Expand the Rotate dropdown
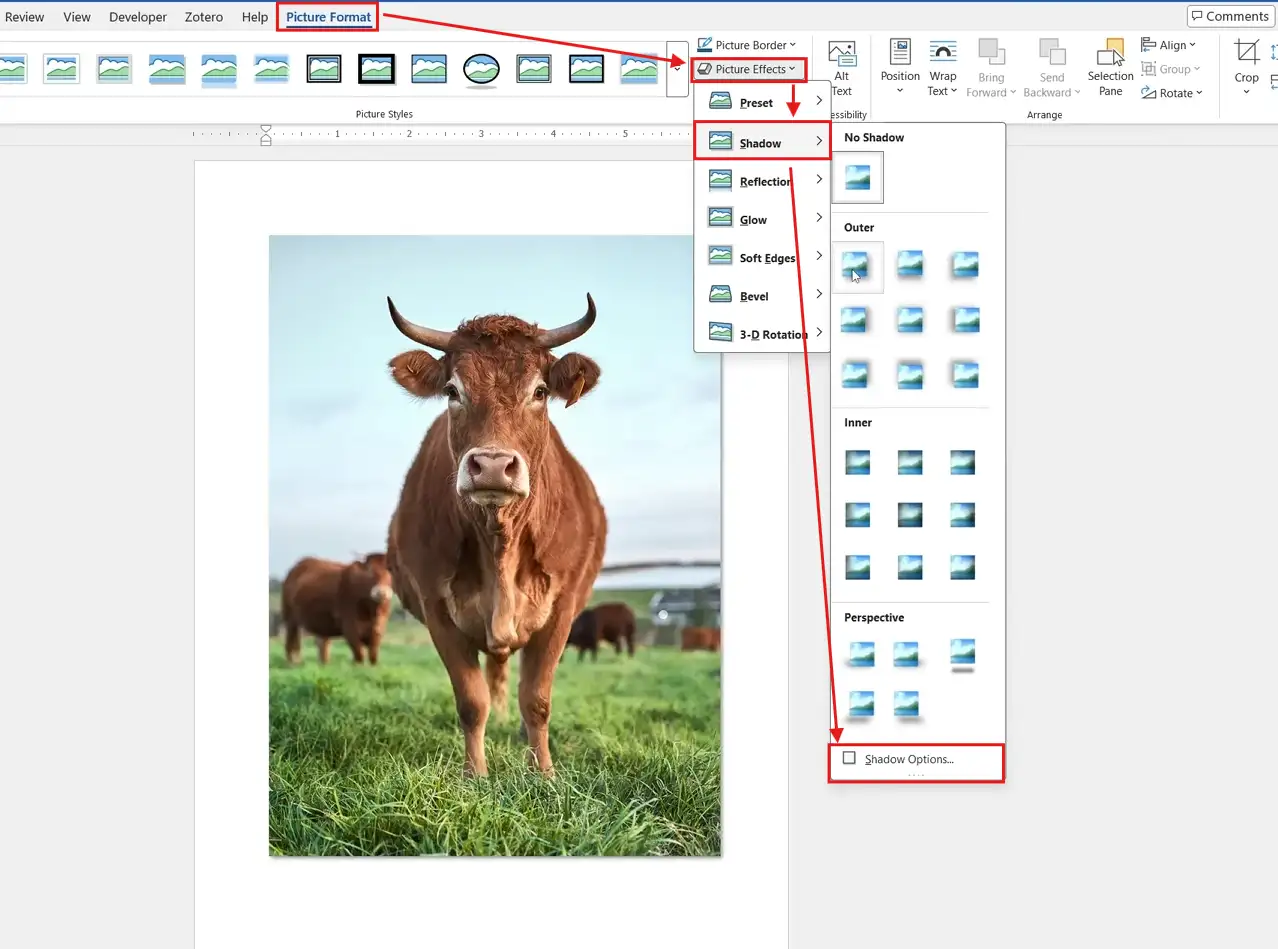 (x=1172, y=93)
